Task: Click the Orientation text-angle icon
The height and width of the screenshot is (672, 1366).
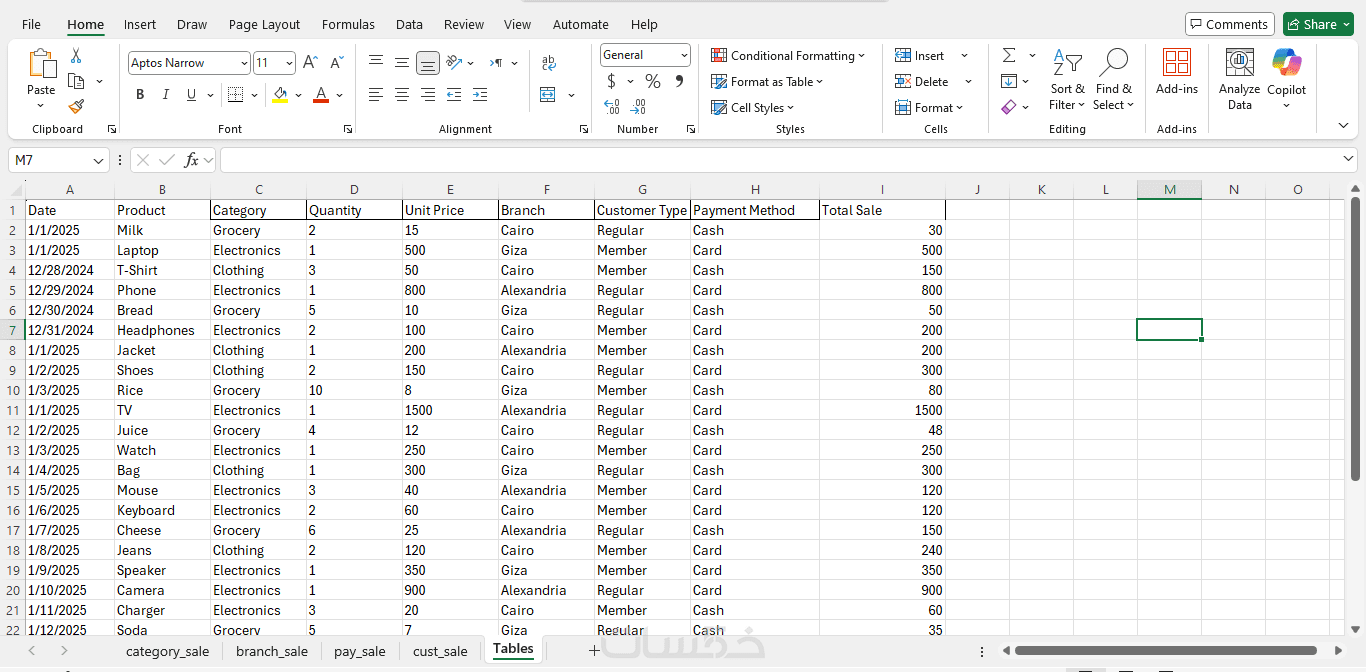Action: (x=454, y=62)
